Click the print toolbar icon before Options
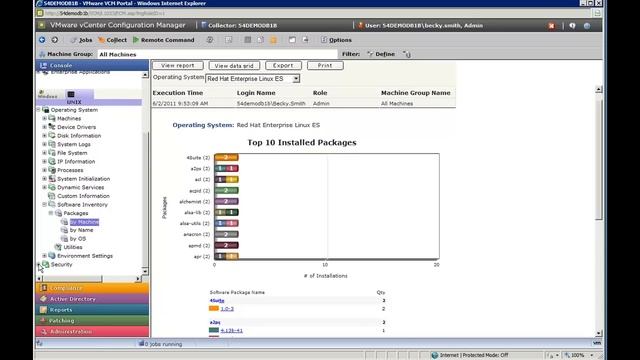The width and height of the screenshot is (640, 360). point(305,40)
